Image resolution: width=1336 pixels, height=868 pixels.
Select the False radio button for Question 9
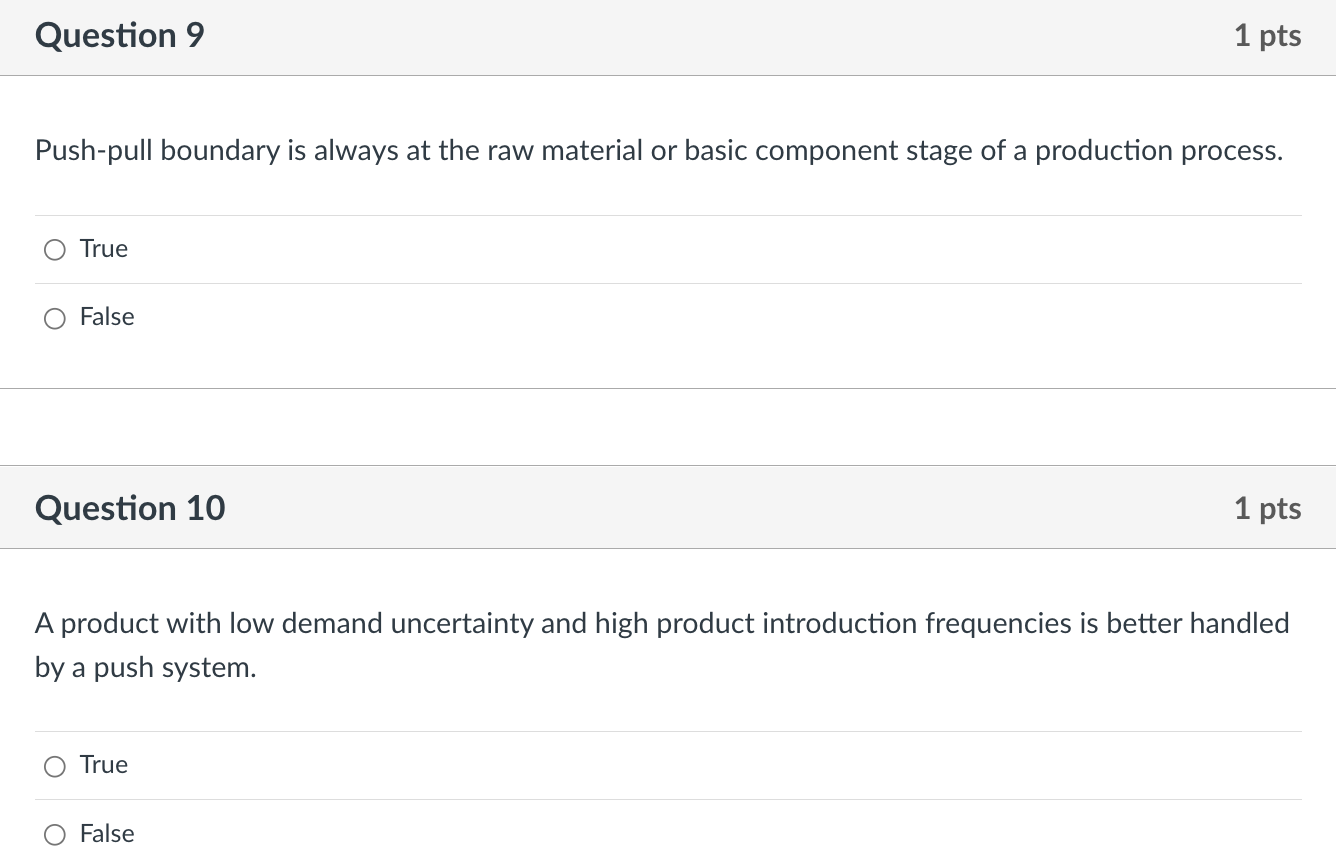(x=55, y=318)
